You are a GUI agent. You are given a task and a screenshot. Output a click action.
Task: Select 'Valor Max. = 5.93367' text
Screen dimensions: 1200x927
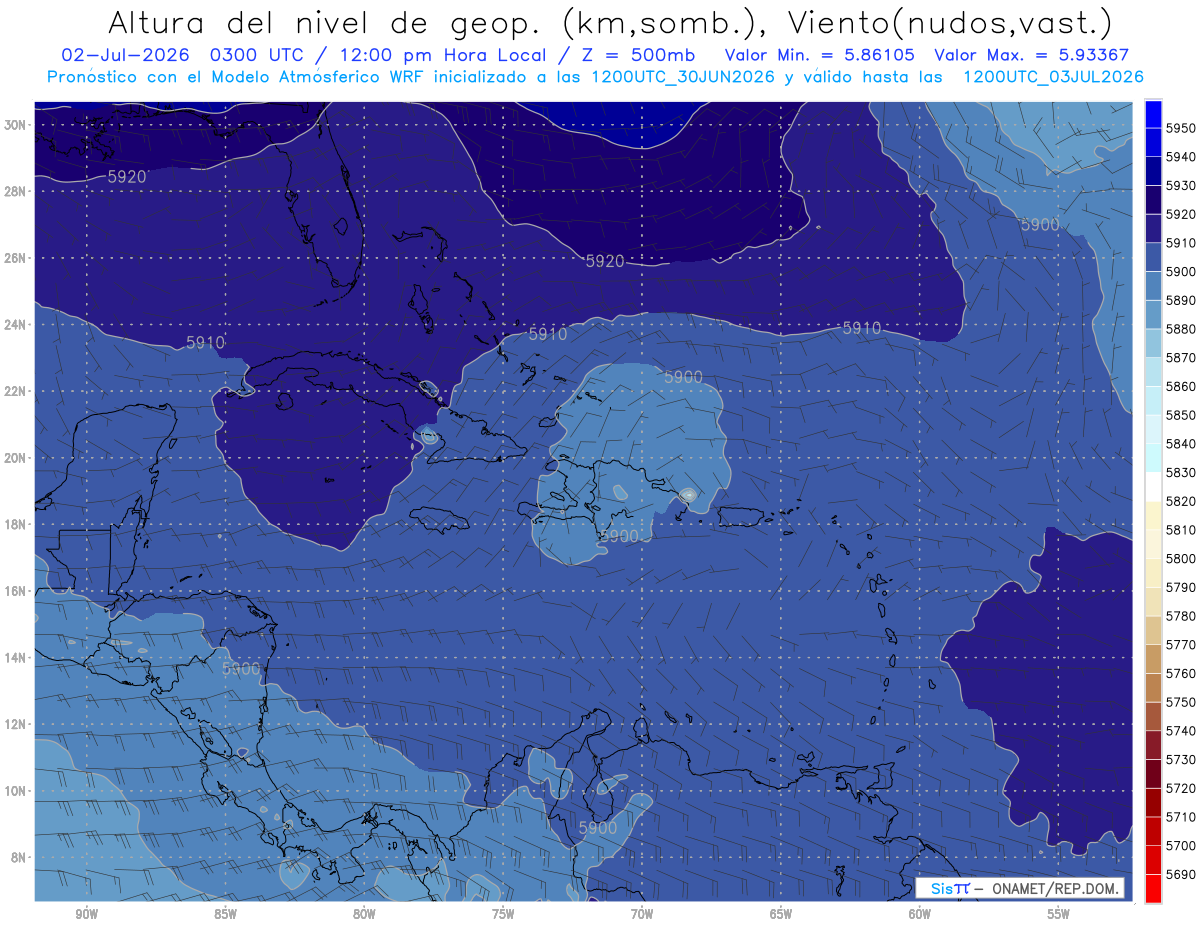[x=1031, y=55]
